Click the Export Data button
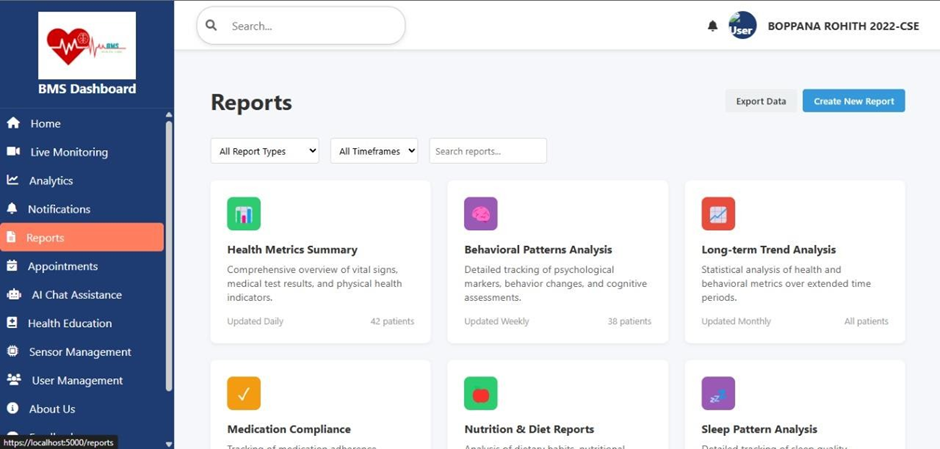 [761, 101]
